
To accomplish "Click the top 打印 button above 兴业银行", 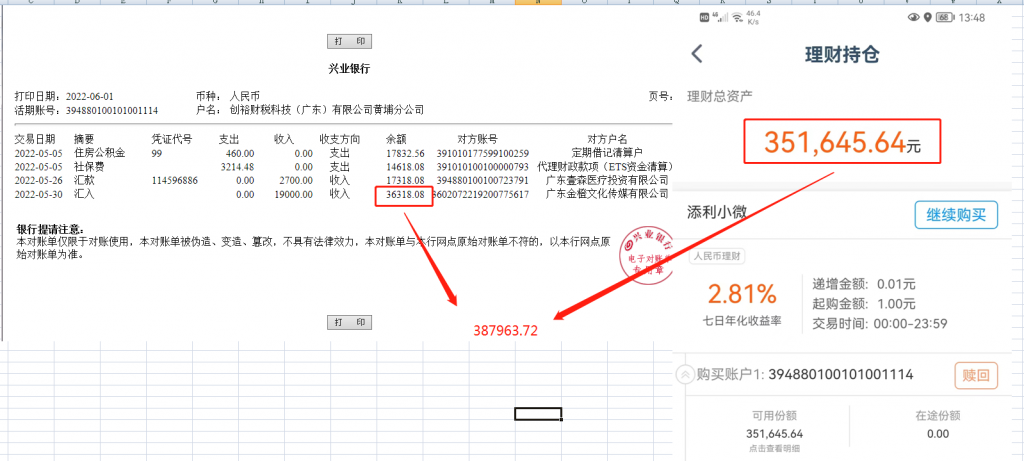I will pos(349,41).
